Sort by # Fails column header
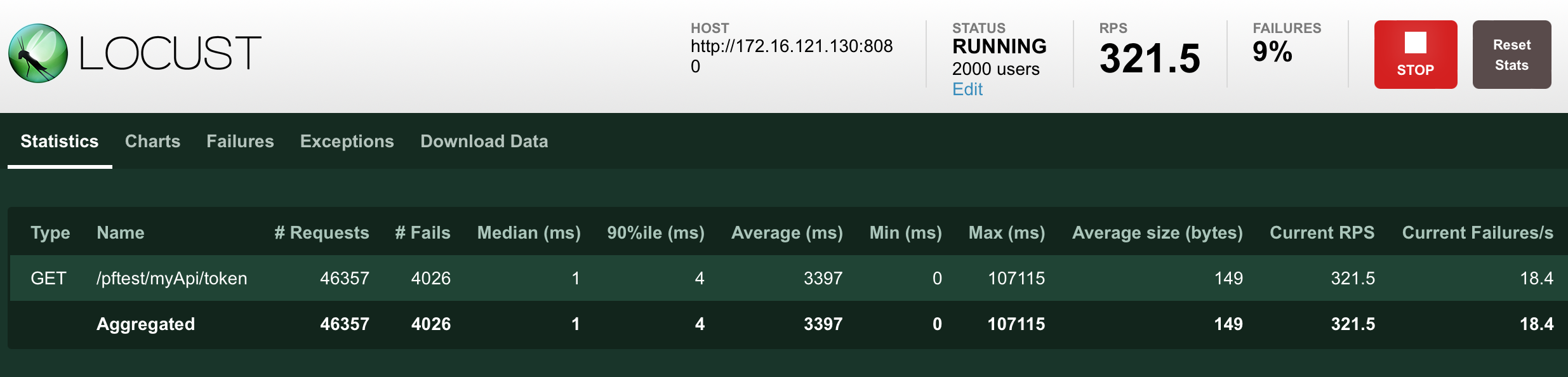Viewport: 1568px width, 377px height. [x=423, y=233]
